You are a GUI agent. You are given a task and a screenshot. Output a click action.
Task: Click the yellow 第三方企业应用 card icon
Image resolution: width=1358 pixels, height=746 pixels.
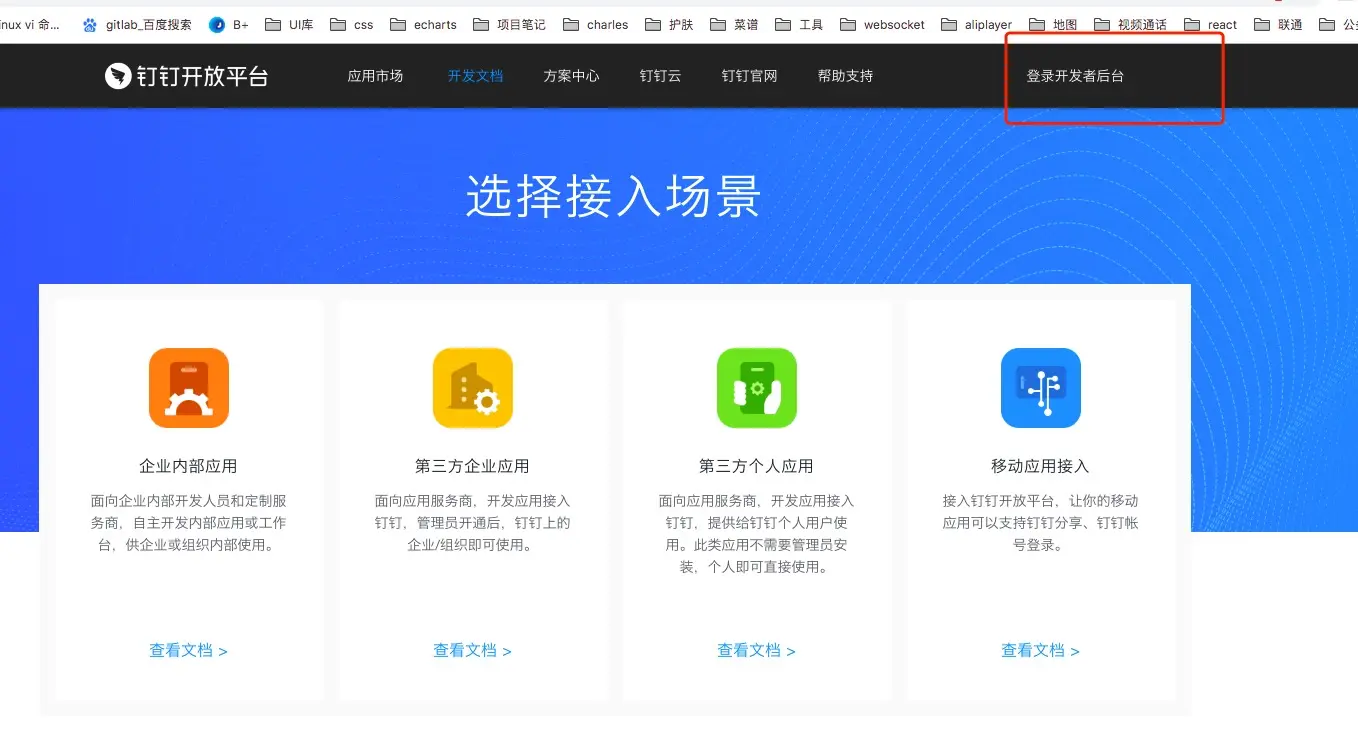pos(473,388)
